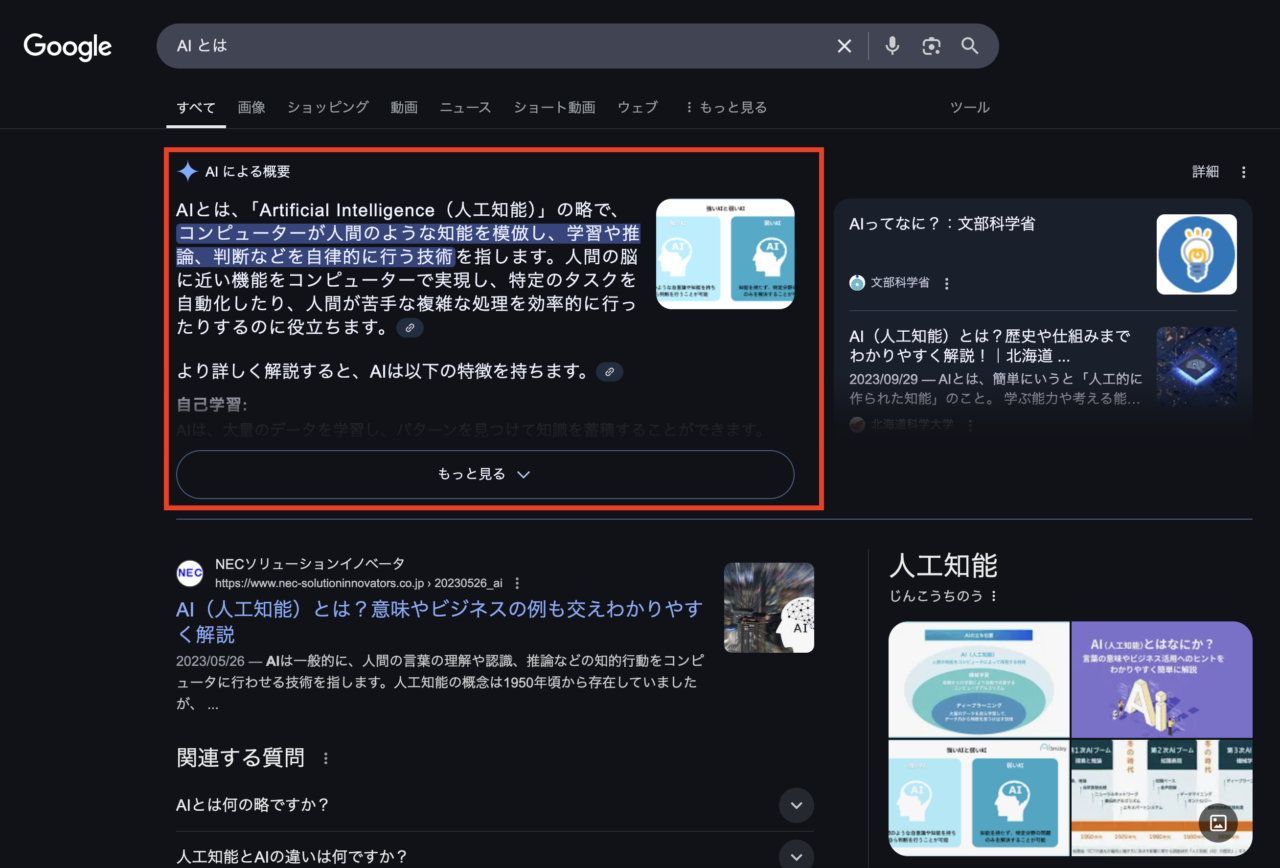
Task: Switch to the 動画 tab
Action: pos(404,107)
